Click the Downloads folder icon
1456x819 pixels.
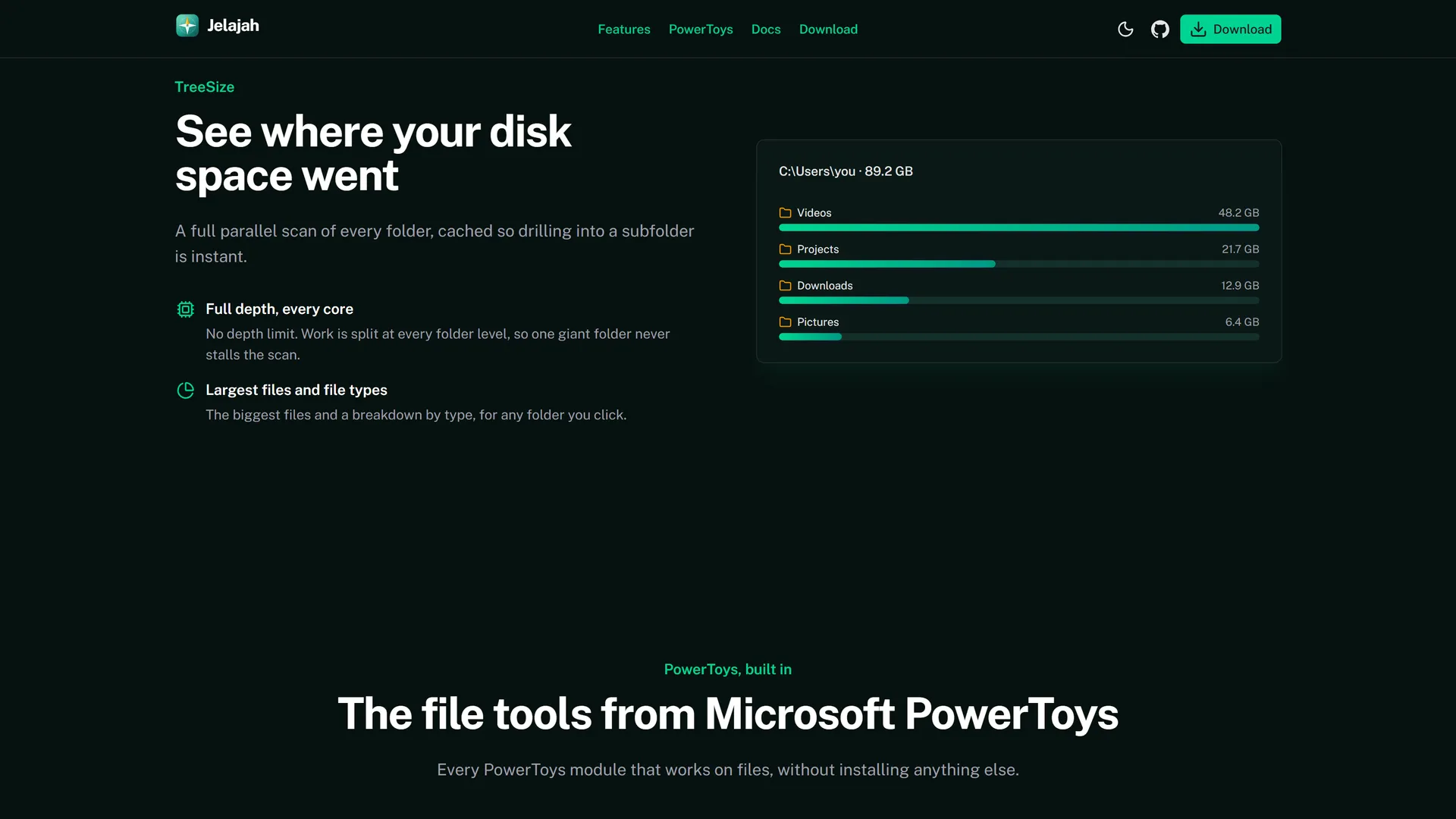[x=785, y=286]
